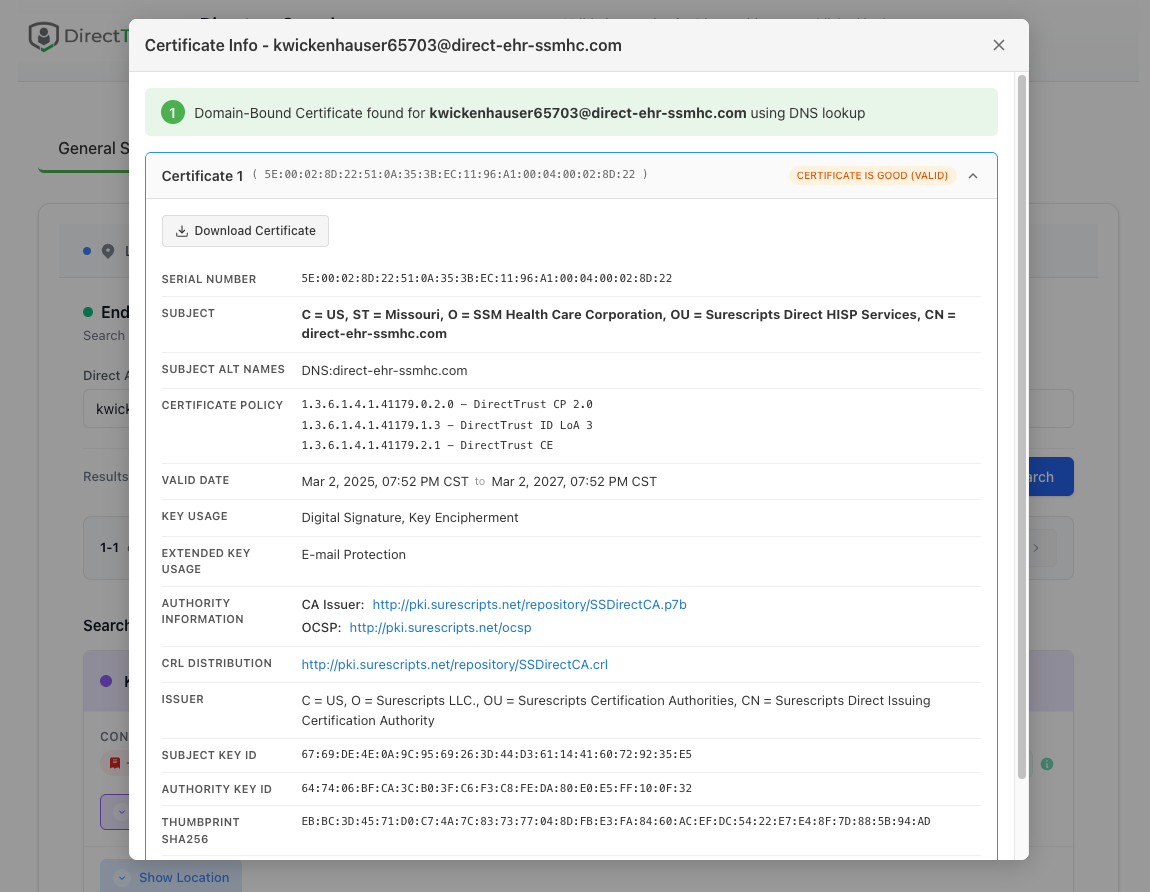1150x892 pixels.
Task: Click the Issuer distinguished name text
Action: point(616,711)
